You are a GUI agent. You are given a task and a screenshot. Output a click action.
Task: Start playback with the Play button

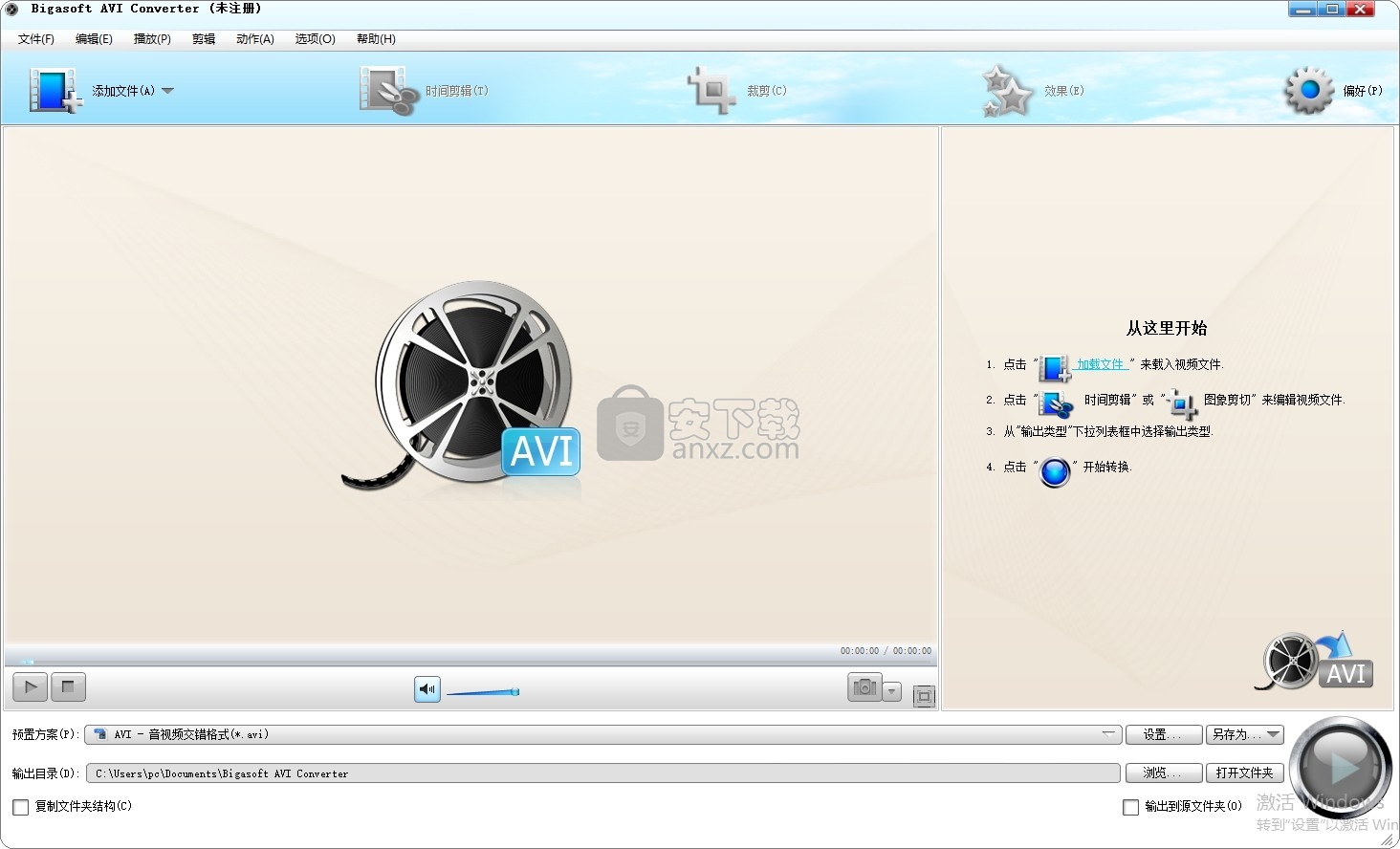pos(31,686)
